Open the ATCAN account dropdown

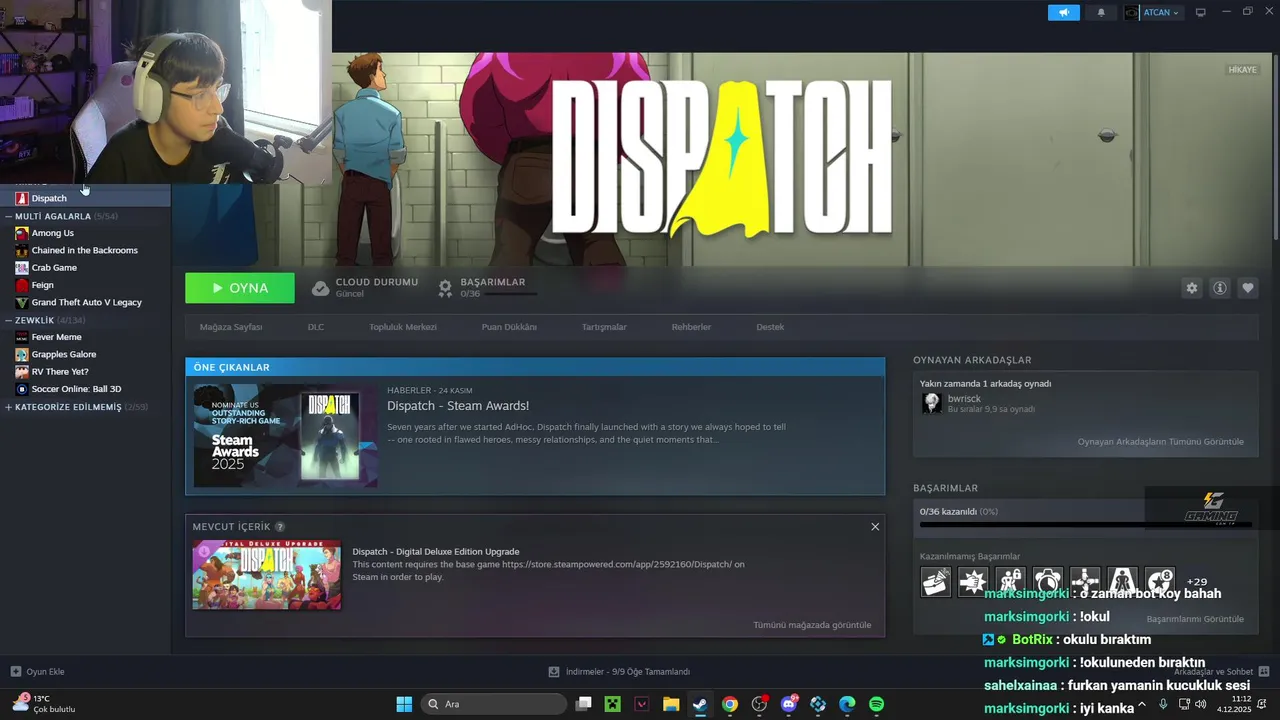click(1153, 13)
